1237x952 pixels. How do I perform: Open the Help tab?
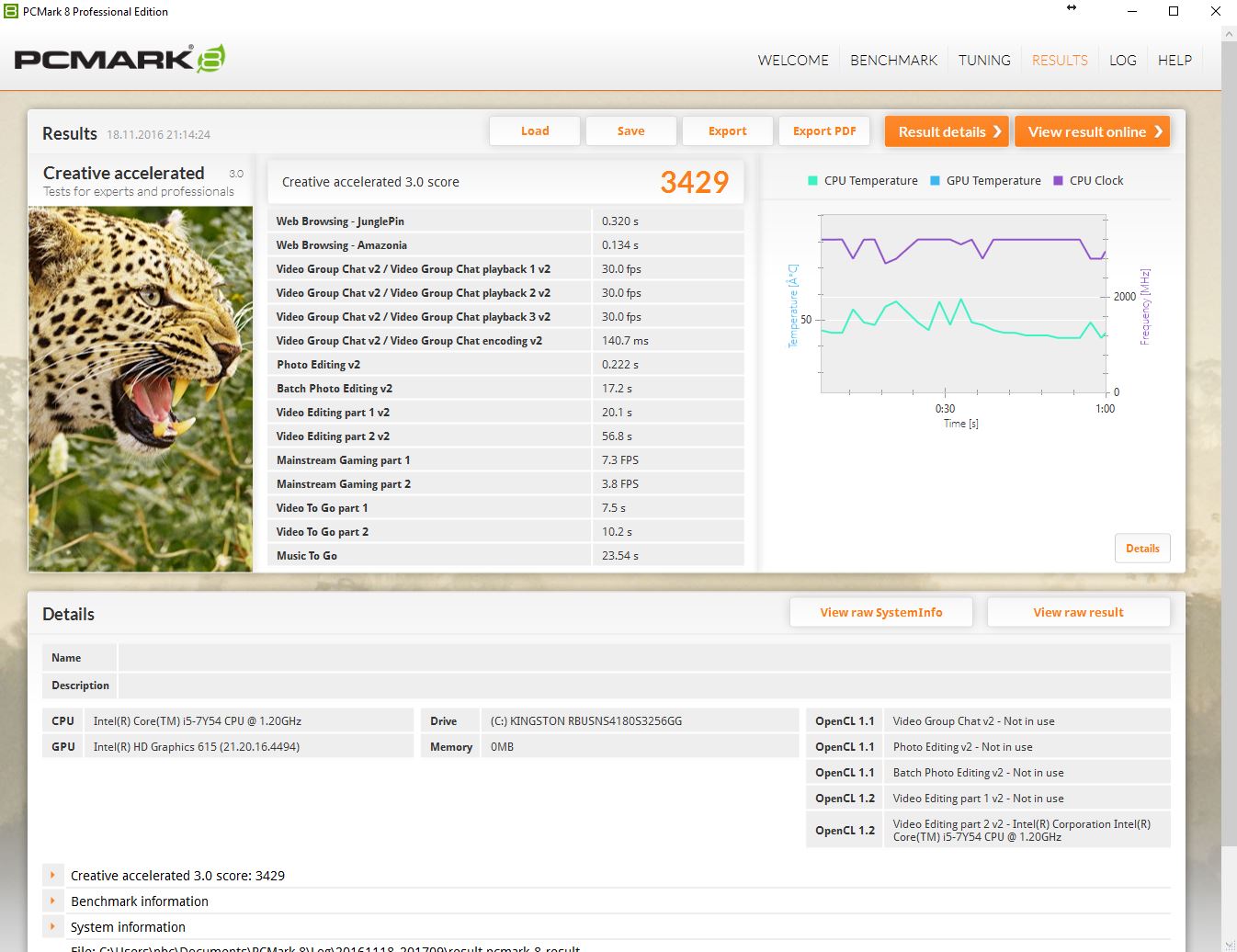click(x=1175, y=61)
